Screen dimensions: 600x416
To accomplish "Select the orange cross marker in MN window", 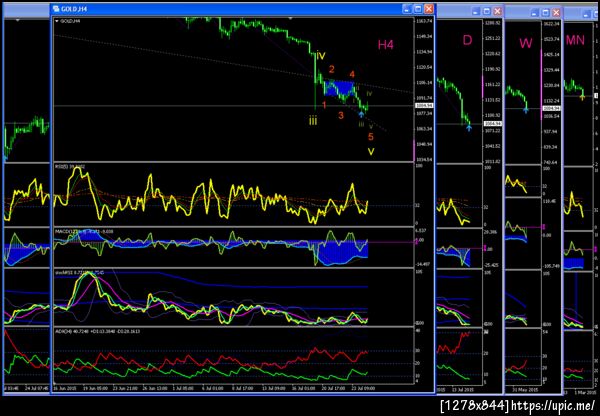I will click(582, 97).
